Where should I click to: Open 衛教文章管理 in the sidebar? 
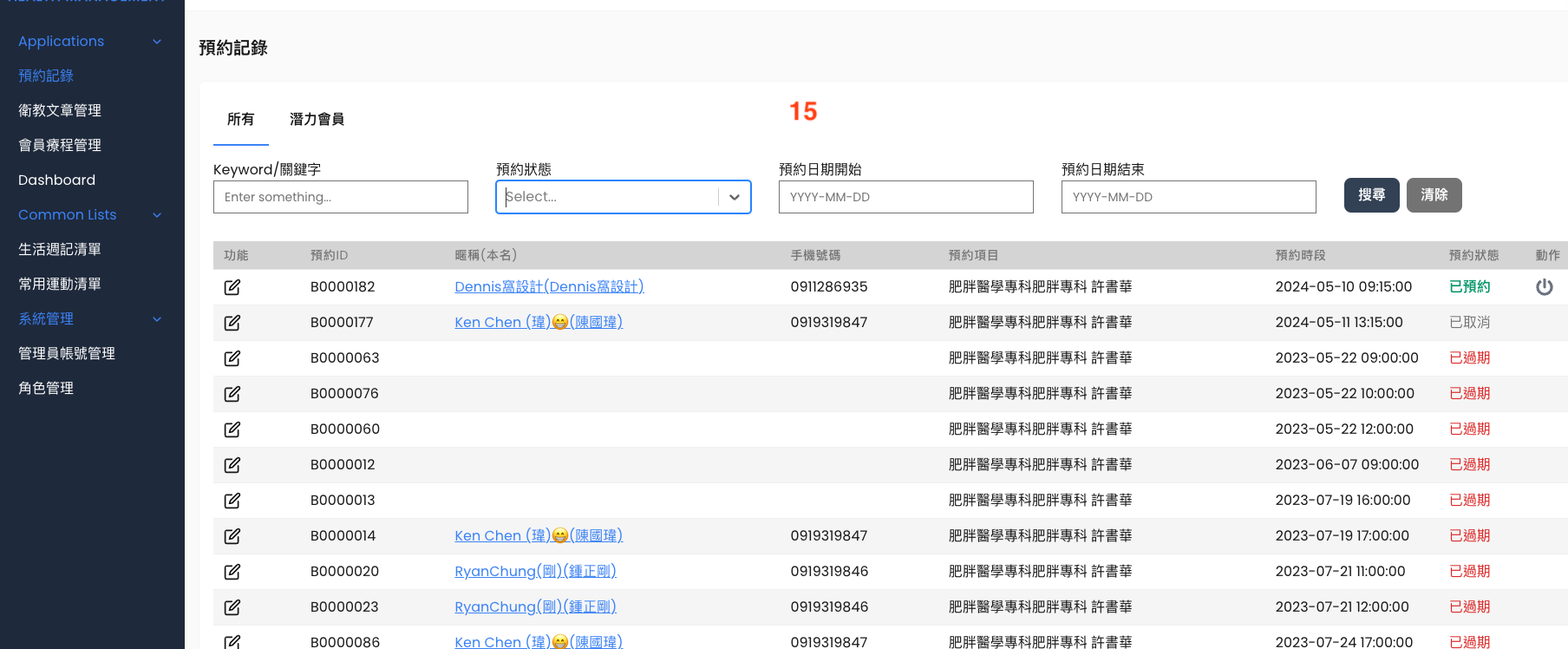pos(60,111)
